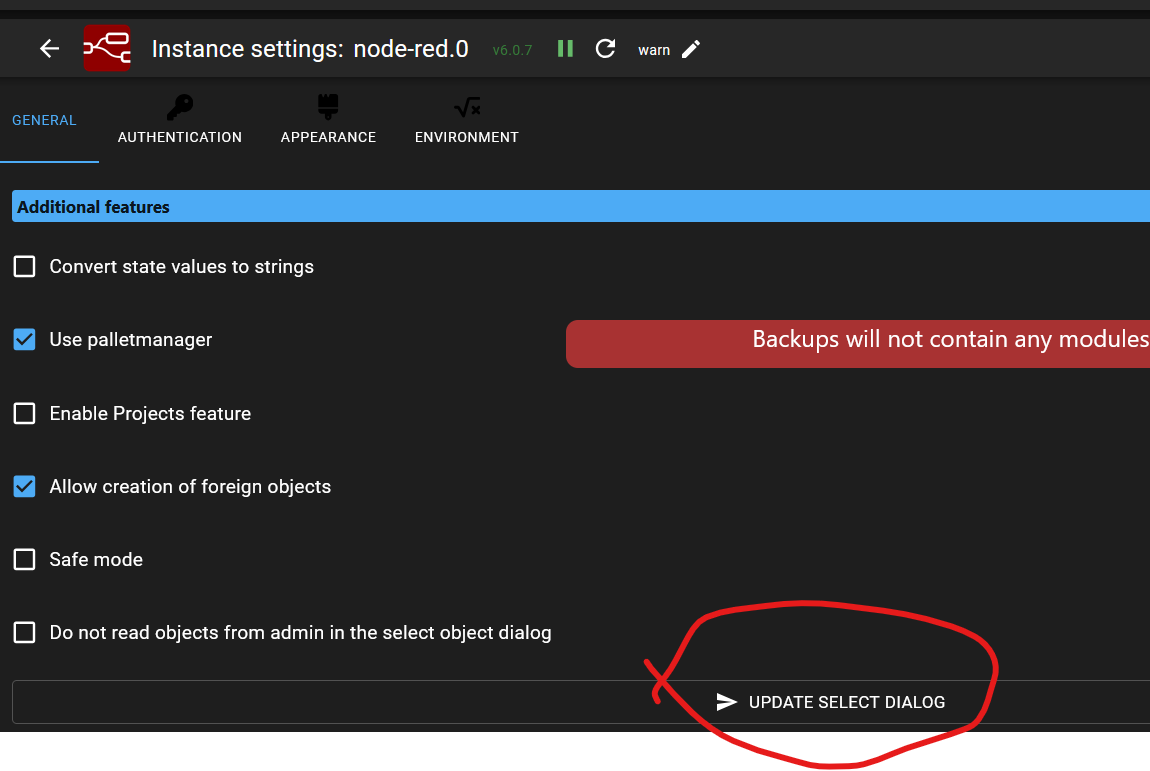Click the brush icon for Appearance

328,107
